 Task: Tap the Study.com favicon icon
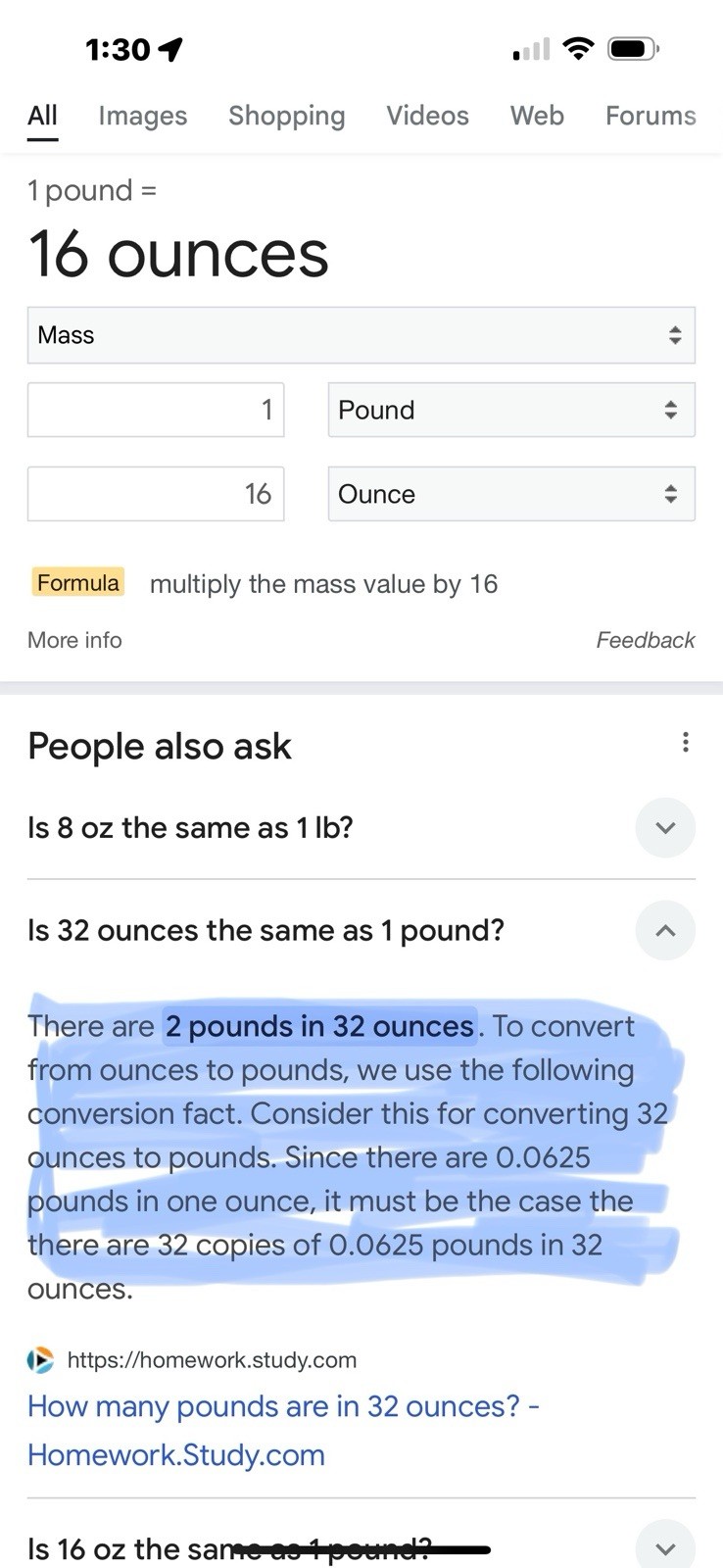[x=40, y=1360]
